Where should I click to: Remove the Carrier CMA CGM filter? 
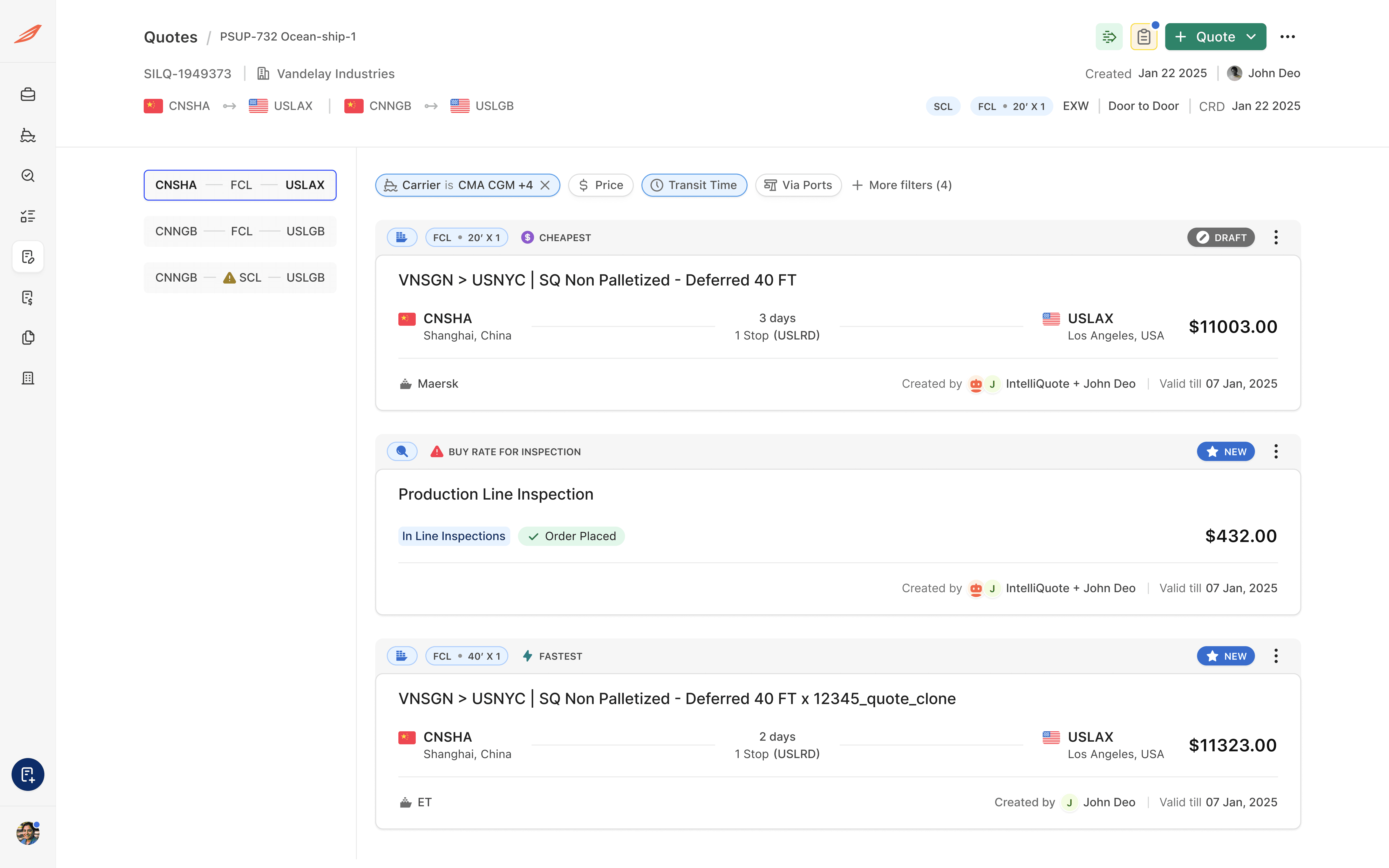(x=545, y=185)
